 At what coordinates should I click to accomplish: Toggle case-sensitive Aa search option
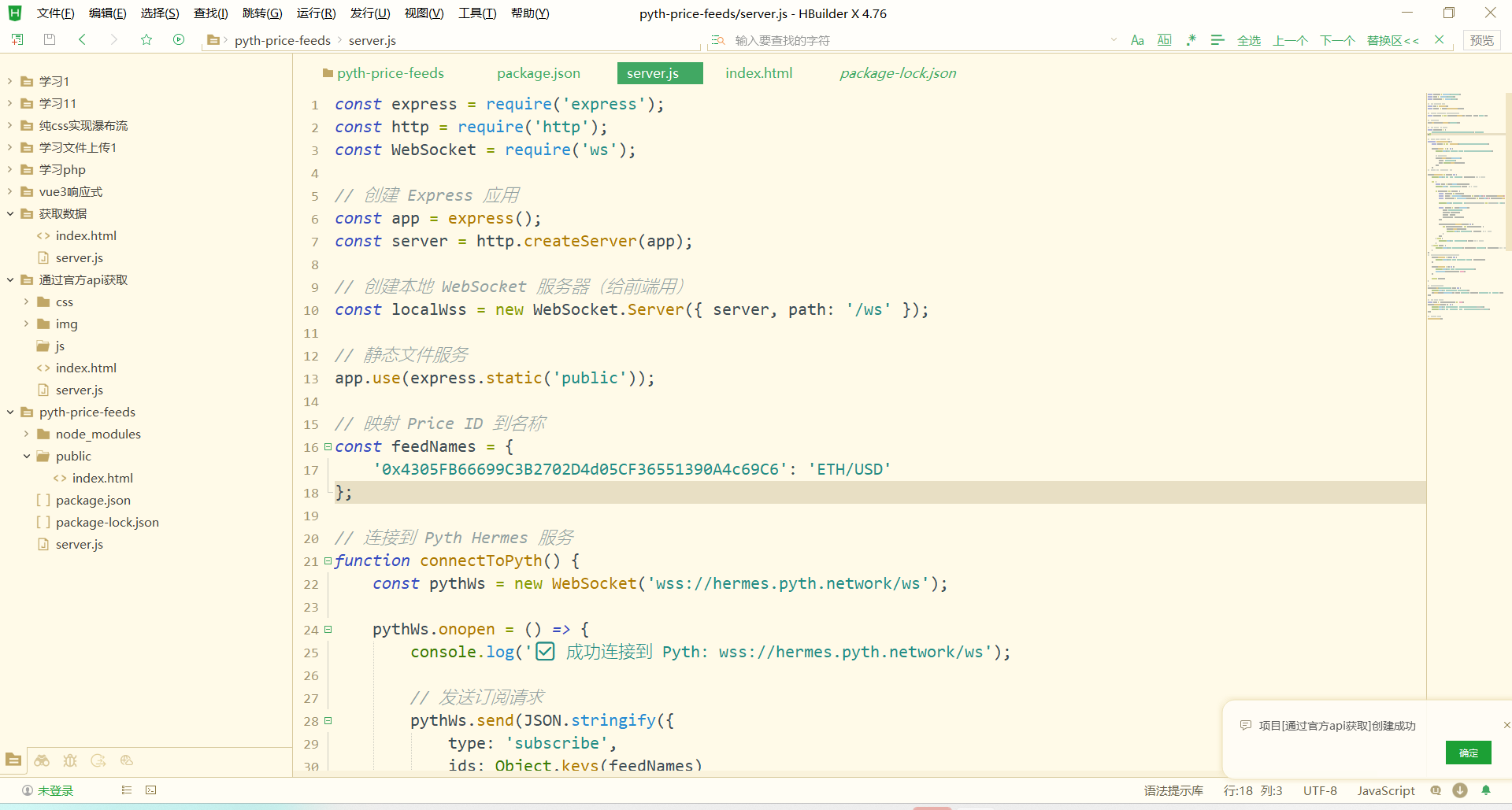(x=1137, y=40)
